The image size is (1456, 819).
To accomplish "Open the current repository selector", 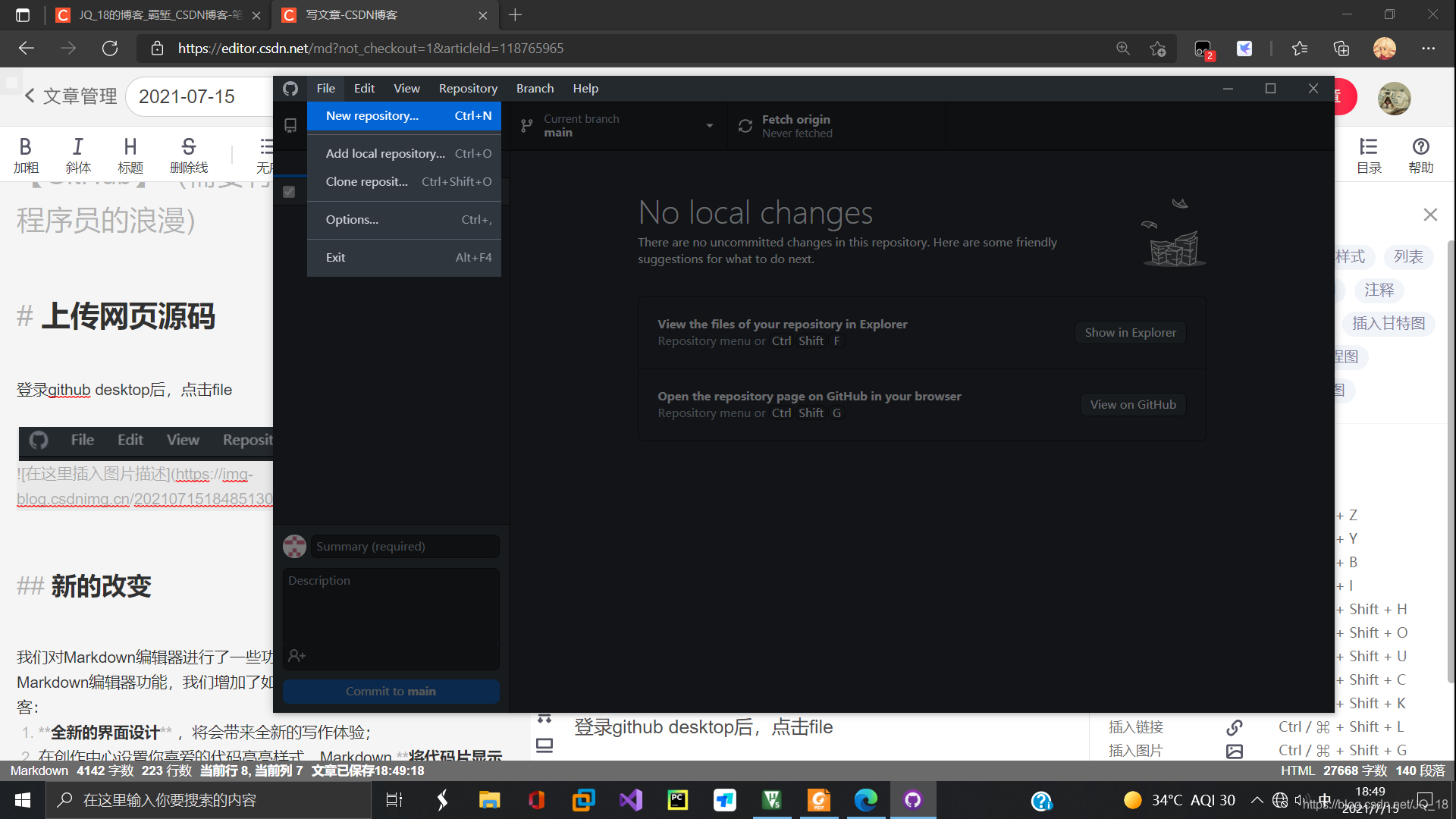I will pos(290,126).
